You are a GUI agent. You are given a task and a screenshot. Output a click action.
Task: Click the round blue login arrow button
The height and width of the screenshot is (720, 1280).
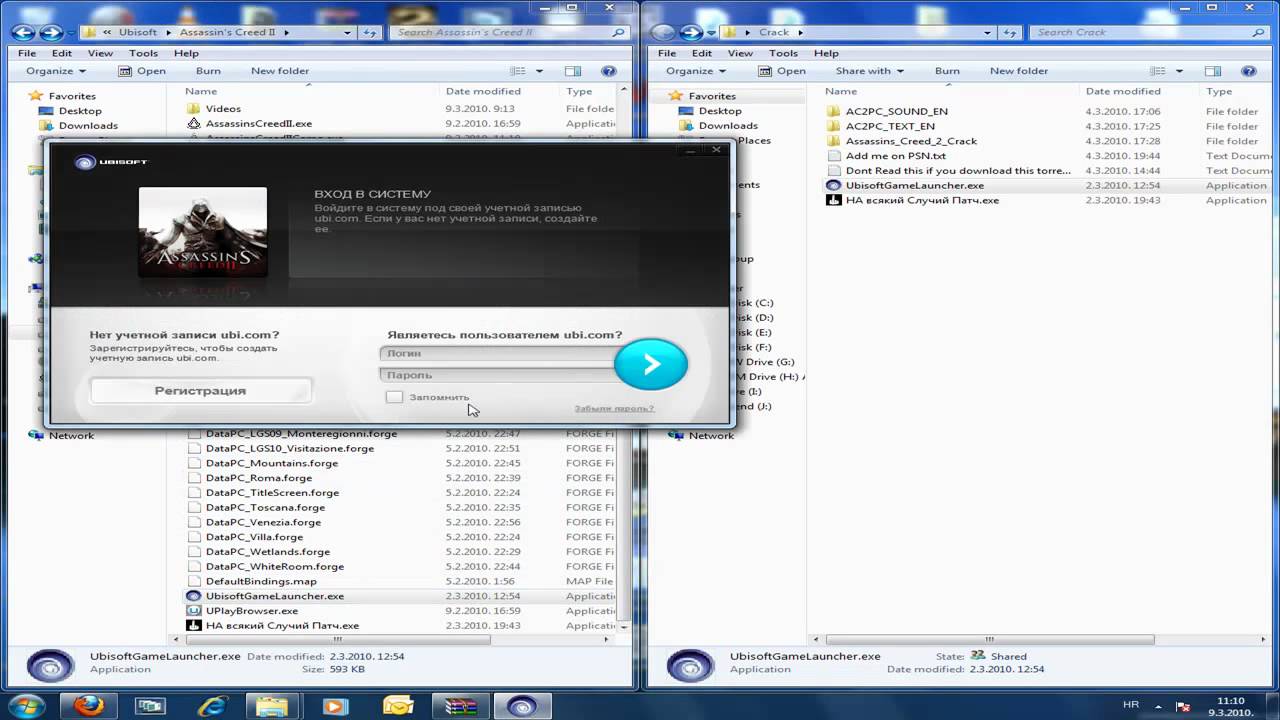pos(651,365)
